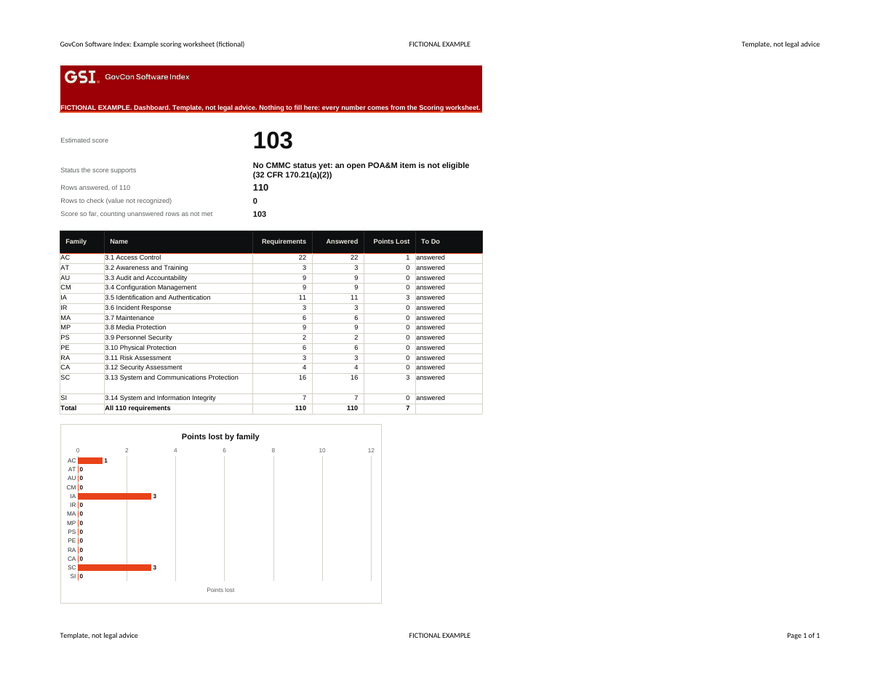Viewport: 880px width, 680px height.
Task: Click the 'Template, not legal advice' footer text
Action: (x=99, y=636)
